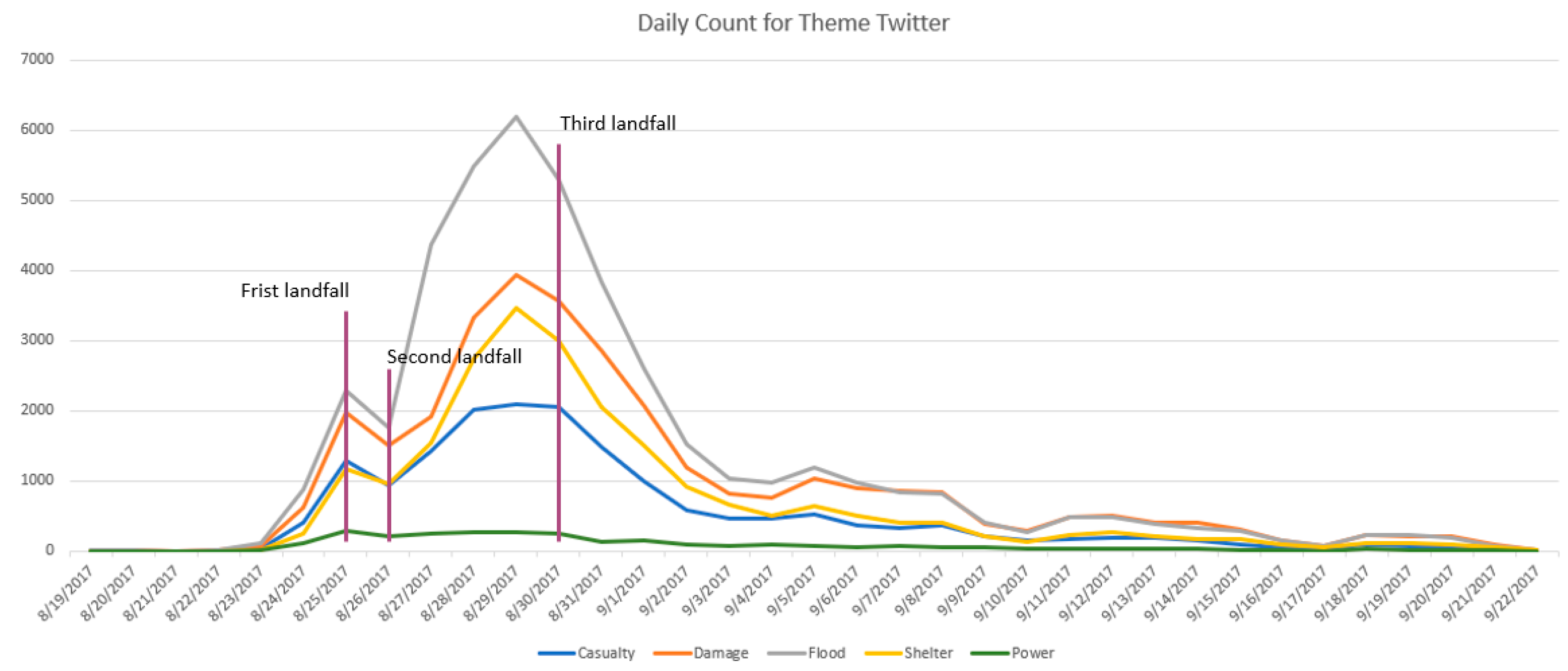Click the orange Damage line peak point
The height and width of the screenshot is (671, 1568).
click(x=516, y=275)
